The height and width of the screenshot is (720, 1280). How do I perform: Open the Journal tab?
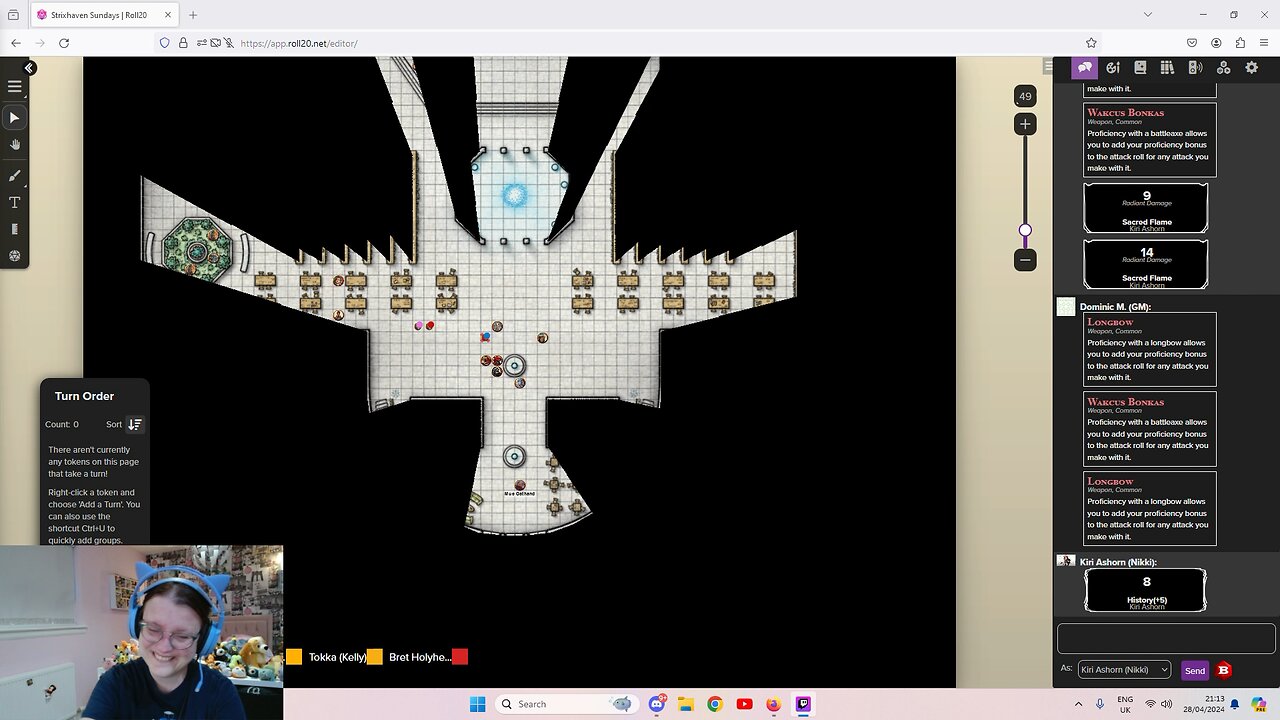tap(1140, 68)
